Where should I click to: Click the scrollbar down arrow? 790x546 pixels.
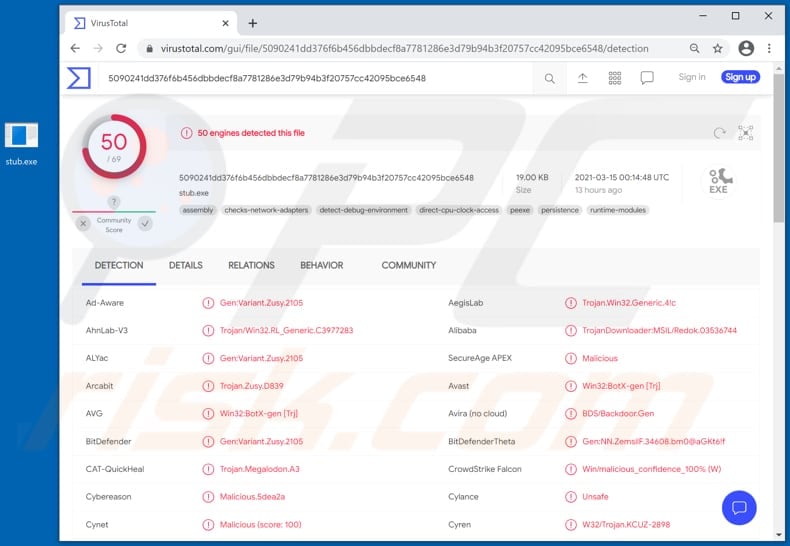click(x=779, y=534)
